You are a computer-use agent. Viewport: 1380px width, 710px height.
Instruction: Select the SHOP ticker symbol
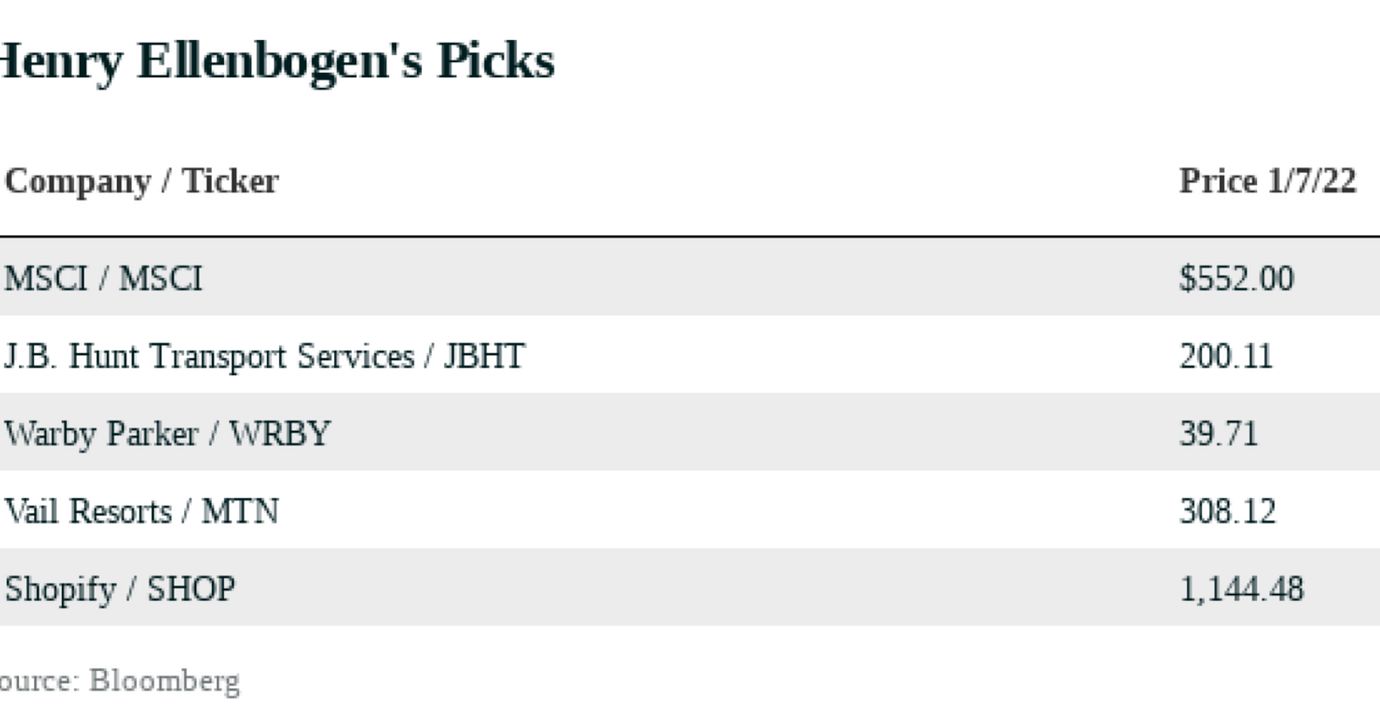[191, 589]
